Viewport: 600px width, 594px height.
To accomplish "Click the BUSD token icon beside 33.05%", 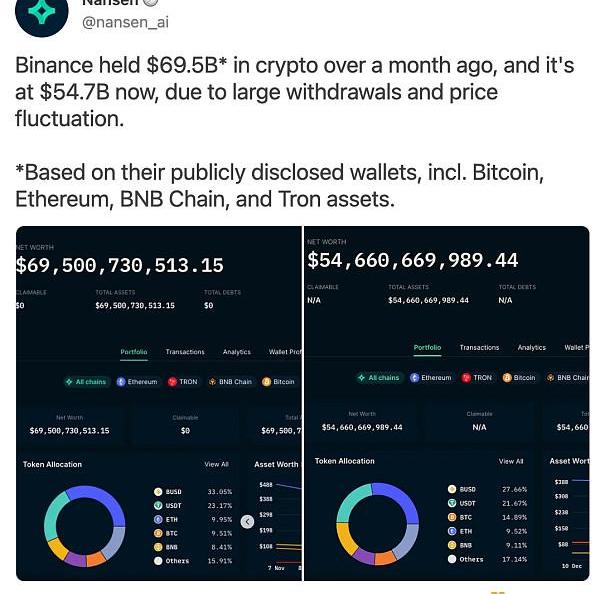I will [x=158, y=492].
